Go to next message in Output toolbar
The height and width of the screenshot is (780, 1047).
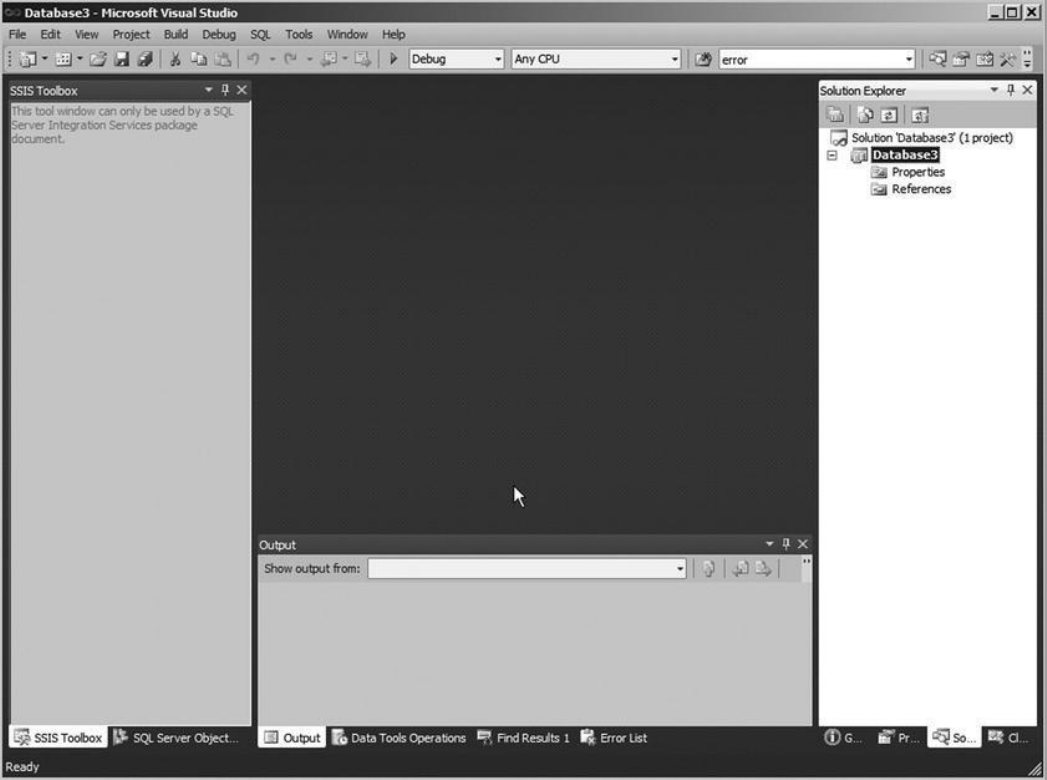coord(763,568)
